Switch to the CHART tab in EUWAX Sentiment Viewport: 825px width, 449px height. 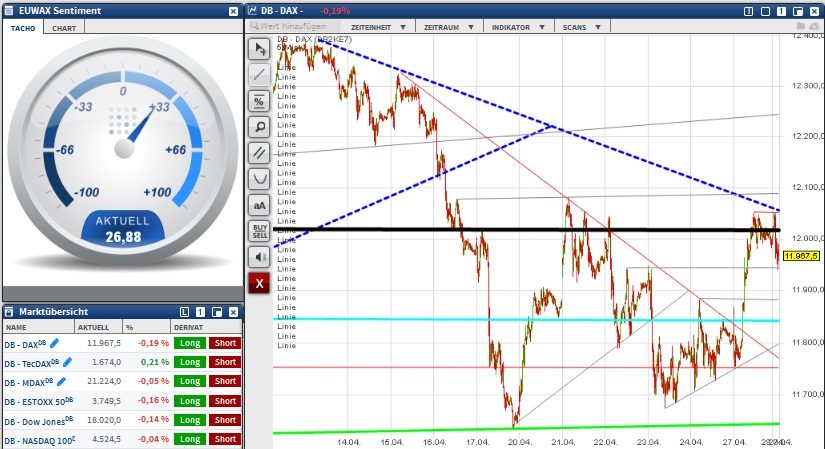pos(64,28)
